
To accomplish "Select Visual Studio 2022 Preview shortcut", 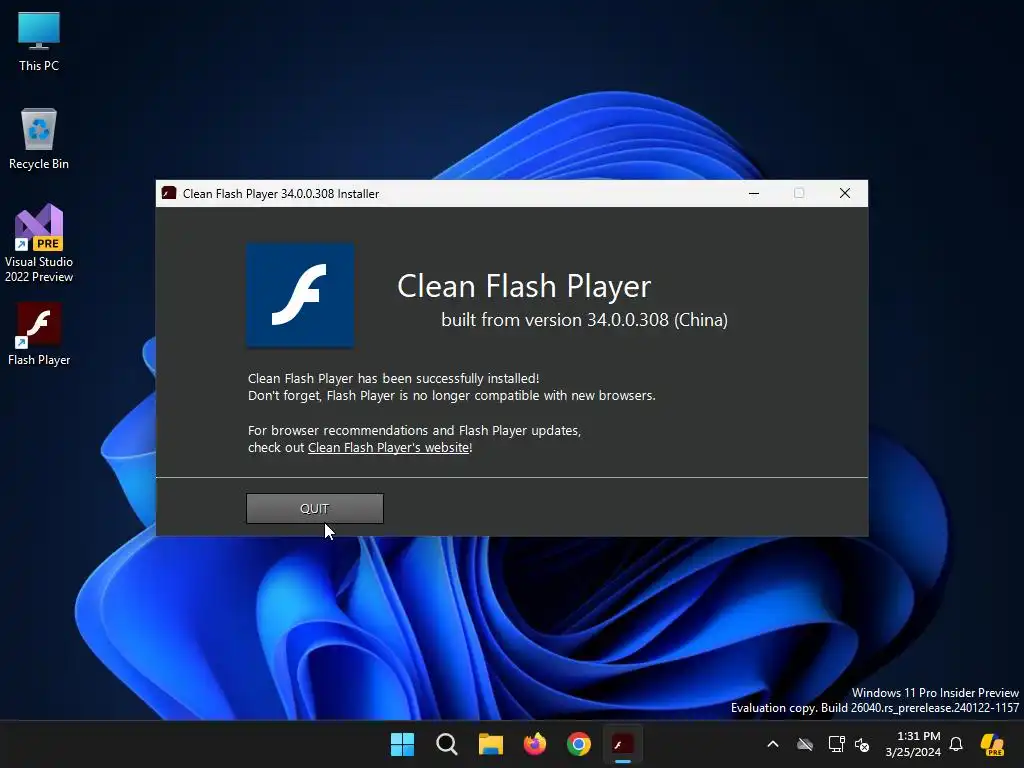I will pyautogui.click(x=39, y=244).
